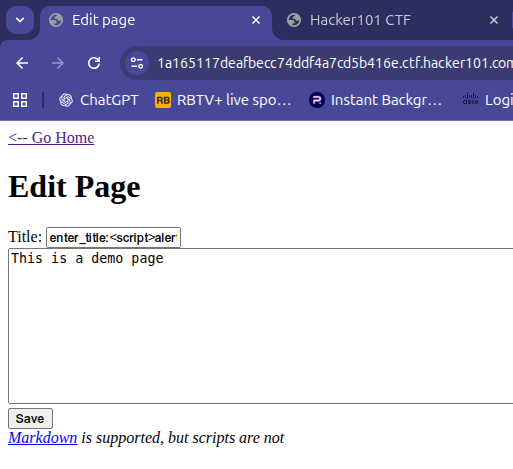Image resolution: width=513 pixels, height=469 pixels.
Task: Focus the hacker101 URL in address bar
Action: (x=335, y=63)
